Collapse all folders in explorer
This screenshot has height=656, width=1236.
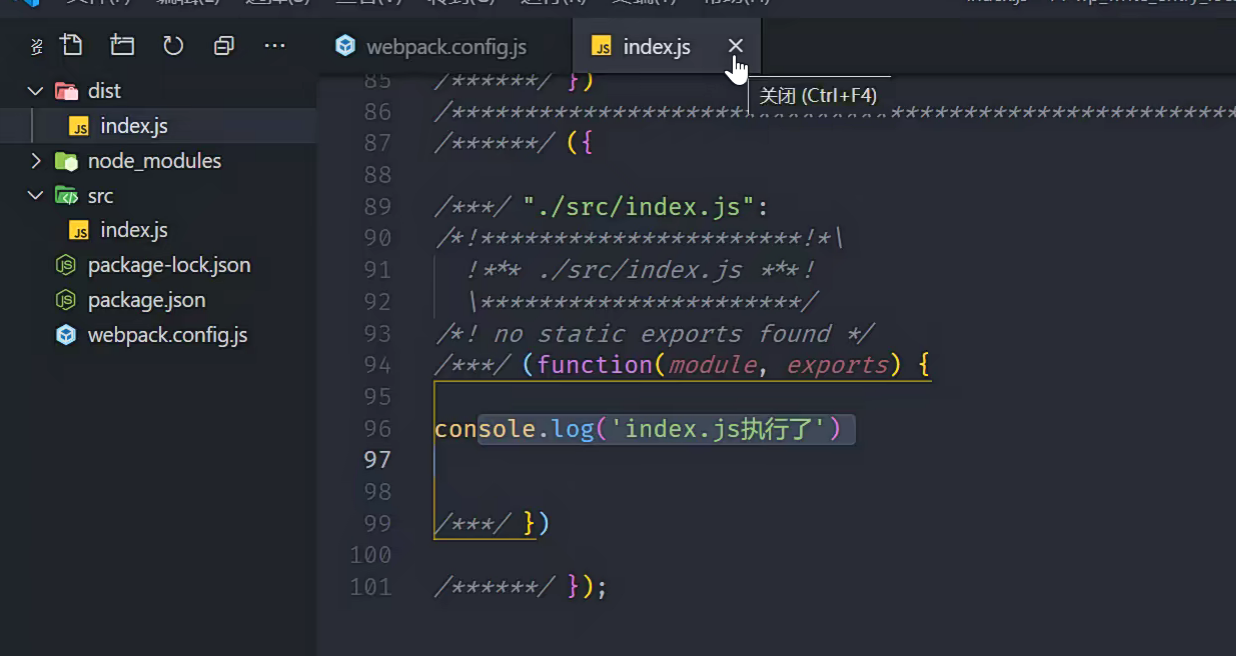[x=224, y=45]
